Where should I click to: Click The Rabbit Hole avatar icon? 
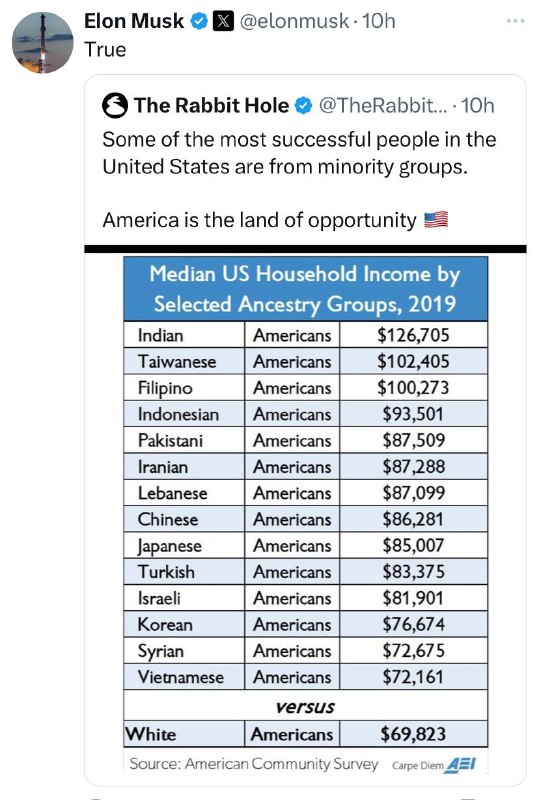point(115,106)
